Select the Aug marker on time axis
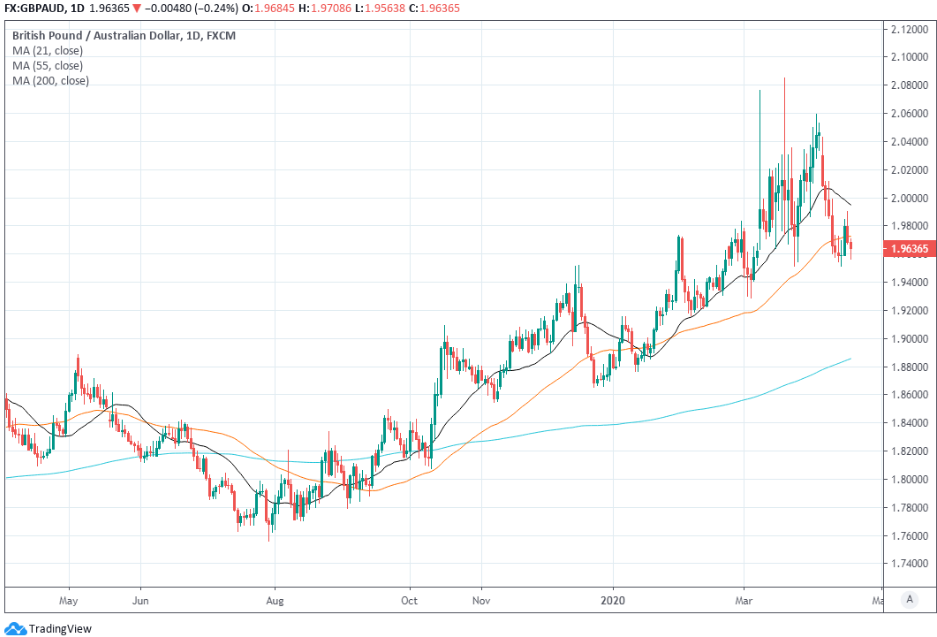Image resolution: width=937 pixels, height=637 pixels. click(x=276, y=602)
